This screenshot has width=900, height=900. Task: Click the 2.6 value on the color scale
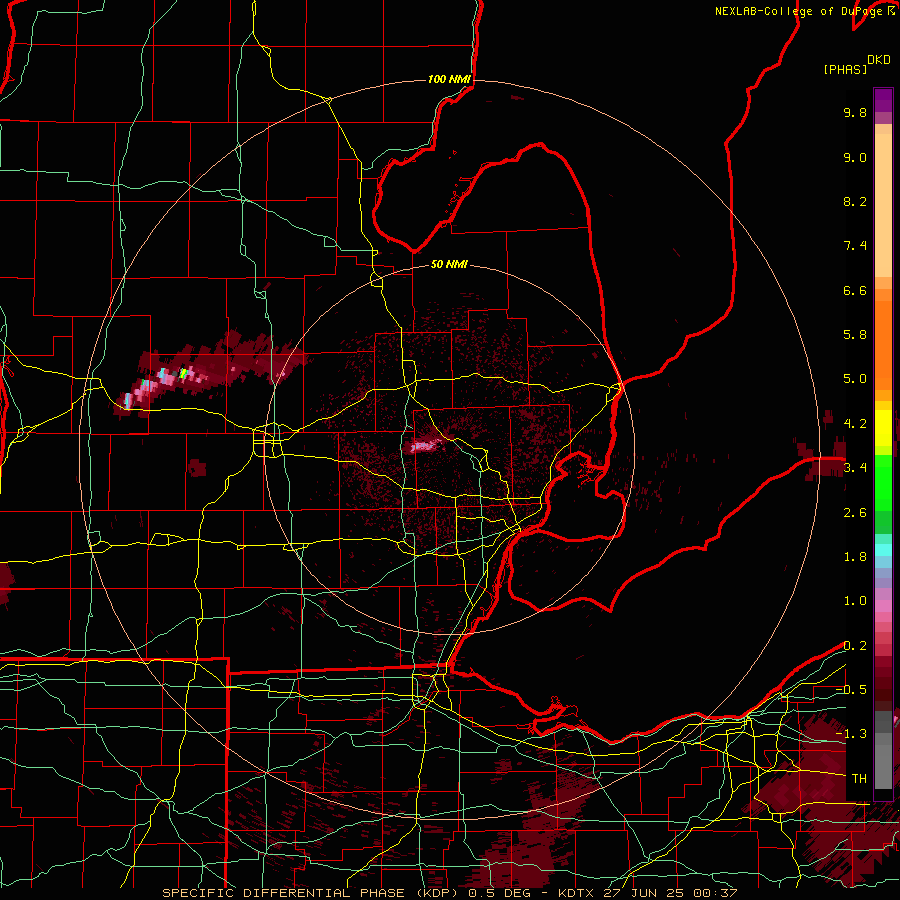coord(855,513)
